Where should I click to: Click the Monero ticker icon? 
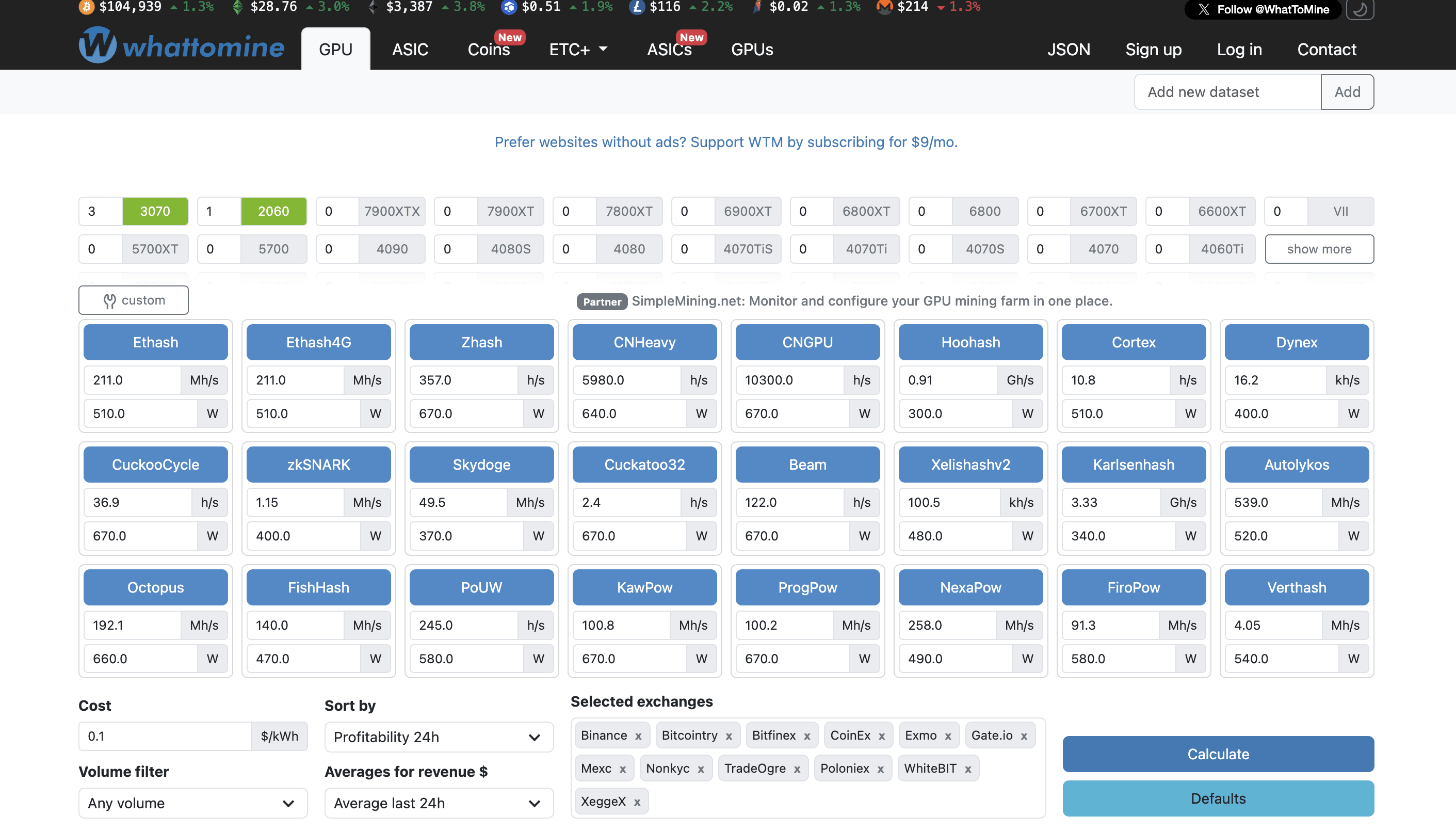[884, 7]
